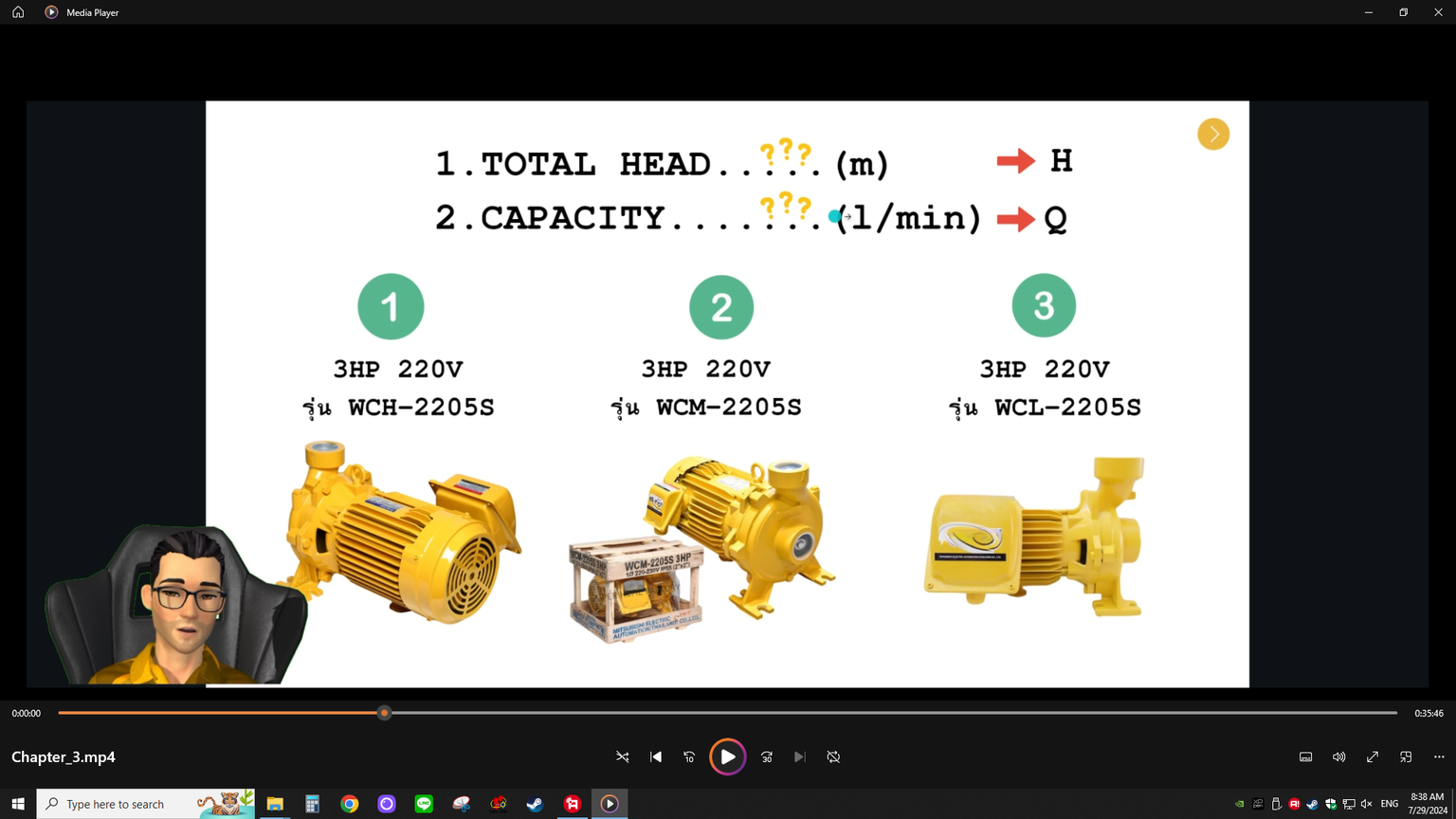Image resolution: width=1456 pixels, height=819 pixels.
Task: Switch to mini player view
Action: pos(1406,757)
